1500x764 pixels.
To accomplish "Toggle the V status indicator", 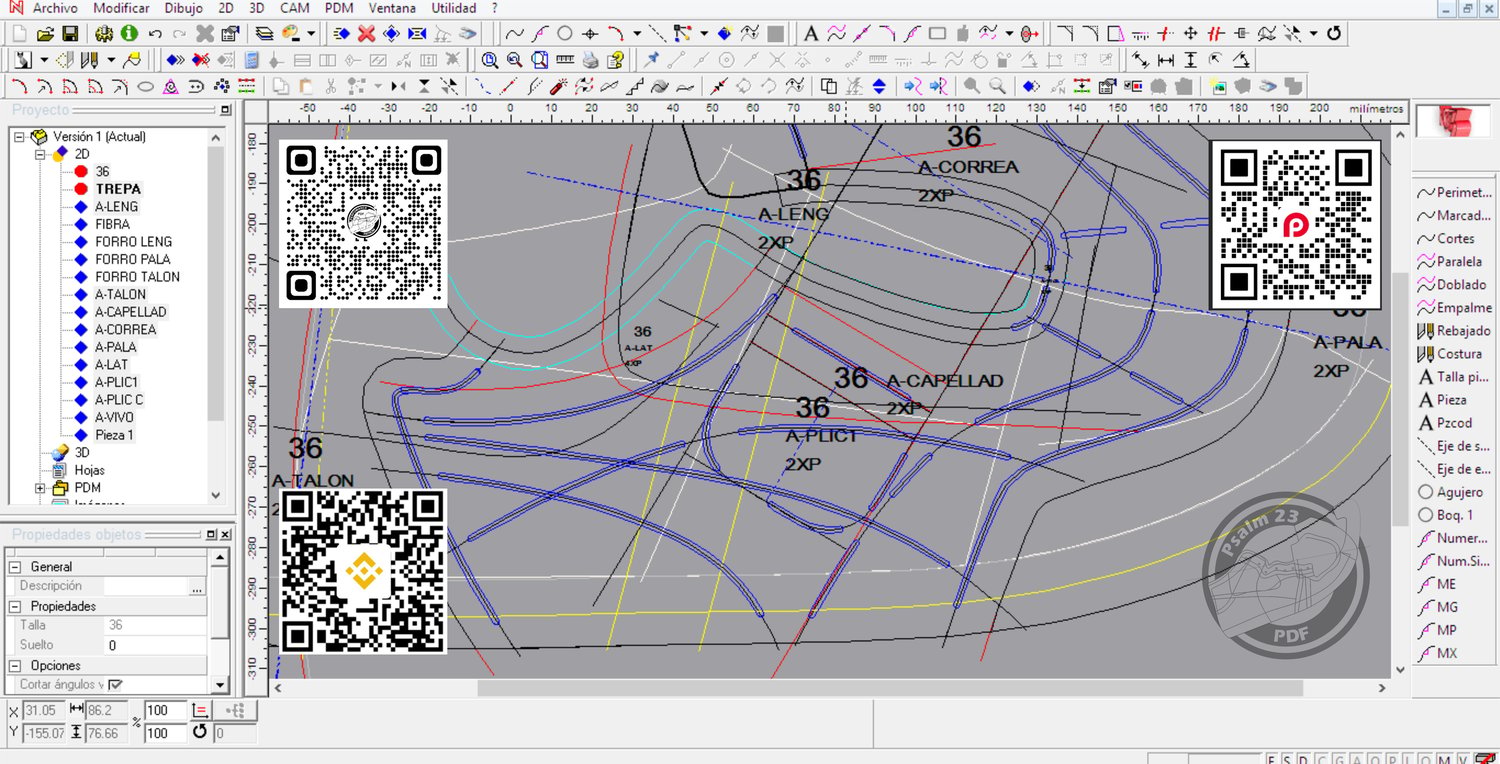I will pos(1463,759).
